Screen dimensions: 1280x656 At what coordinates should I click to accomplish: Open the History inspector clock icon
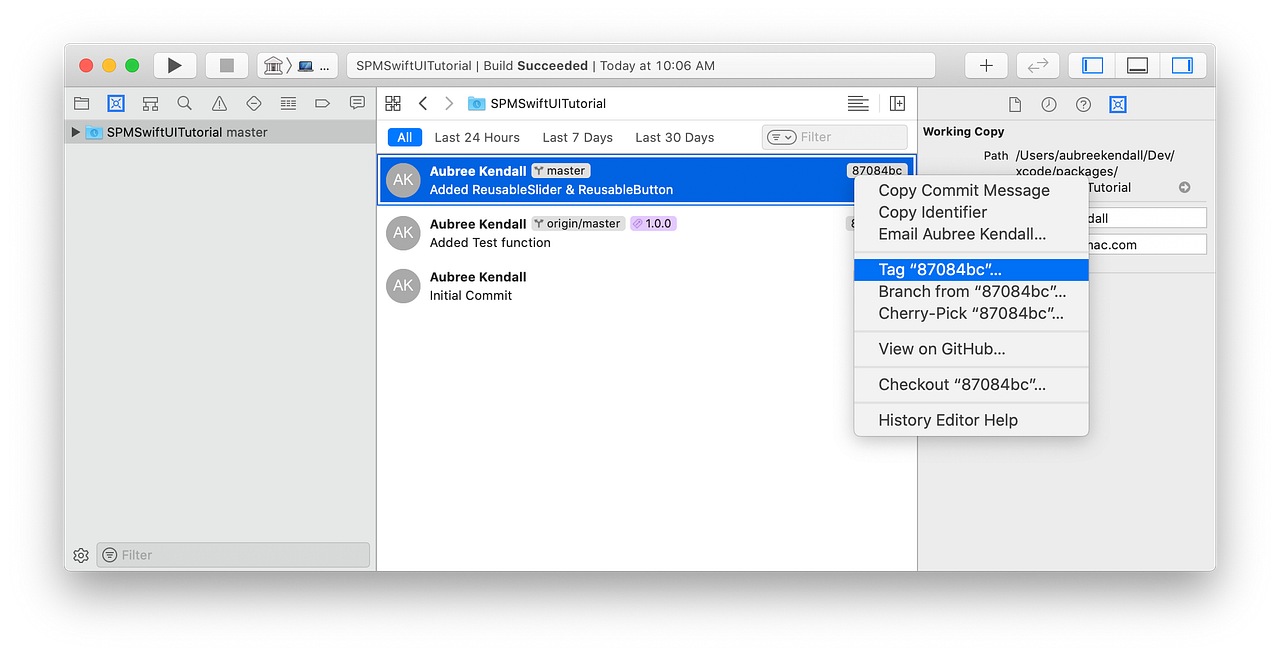click(x=1049, y=104)
